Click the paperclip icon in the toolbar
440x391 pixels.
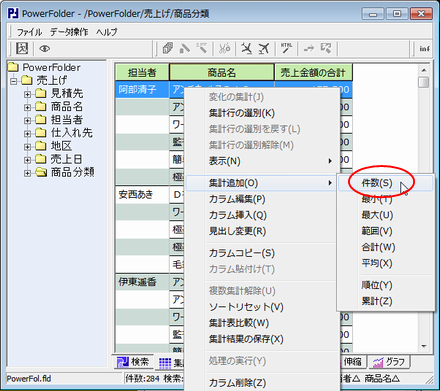(x=168, y=49)
